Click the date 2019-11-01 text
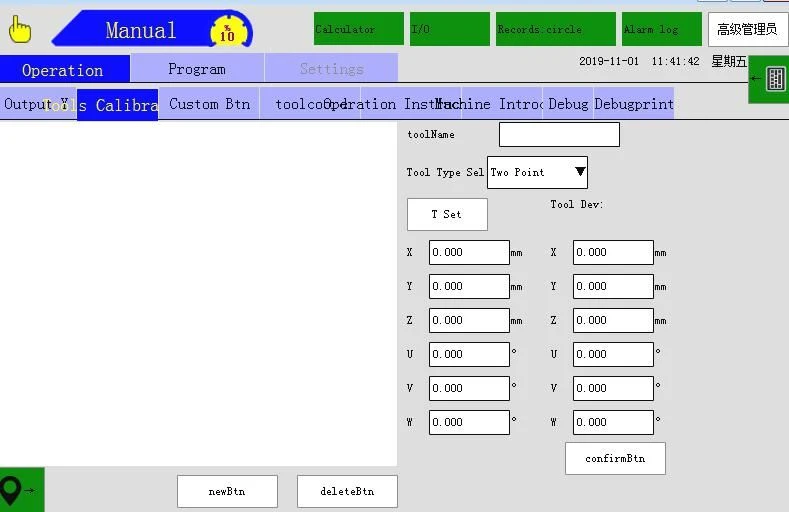Viewport: 789px width, 512px height. tap(609, 61)
